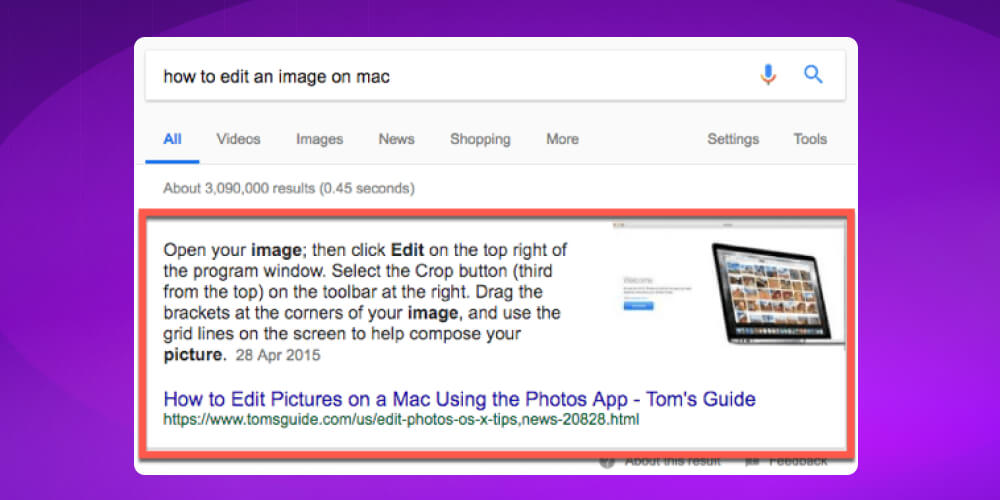Click the microphone voice search icon
Screen dimensions: 1000x500
(x=768, y=75)
